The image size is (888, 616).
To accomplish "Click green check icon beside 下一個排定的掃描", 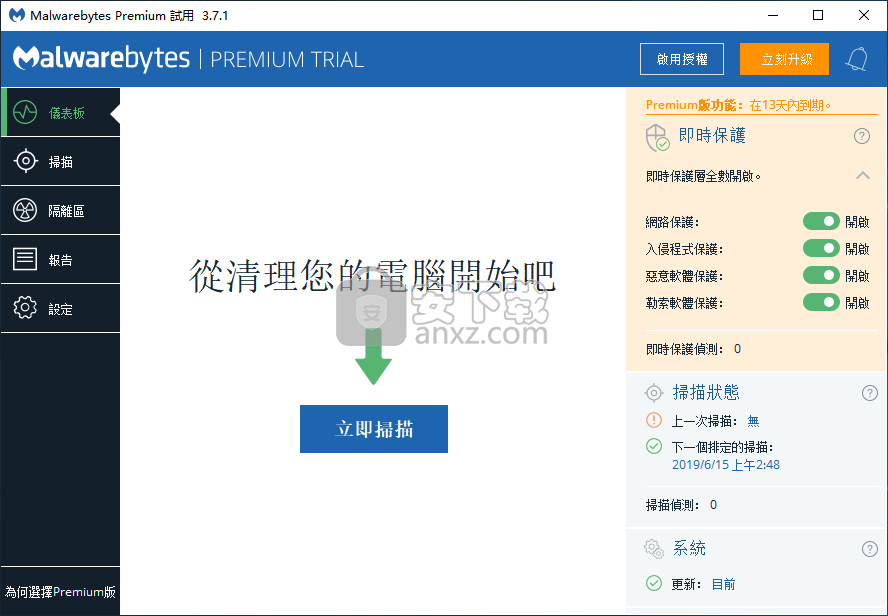I will pos(654,446).
